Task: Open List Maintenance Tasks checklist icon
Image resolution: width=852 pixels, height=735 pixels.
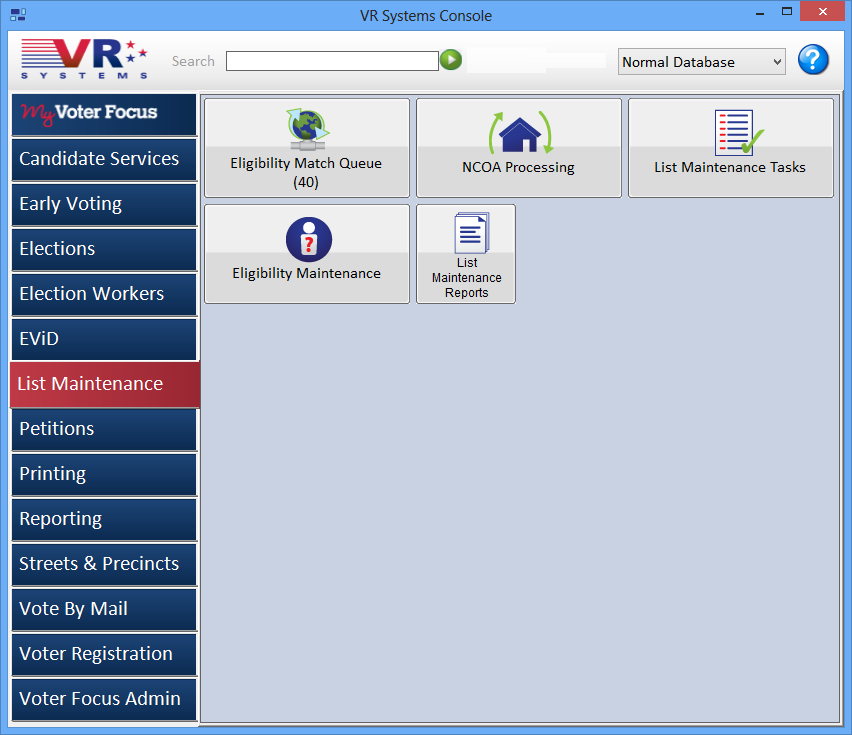Action: pos(739,133)
